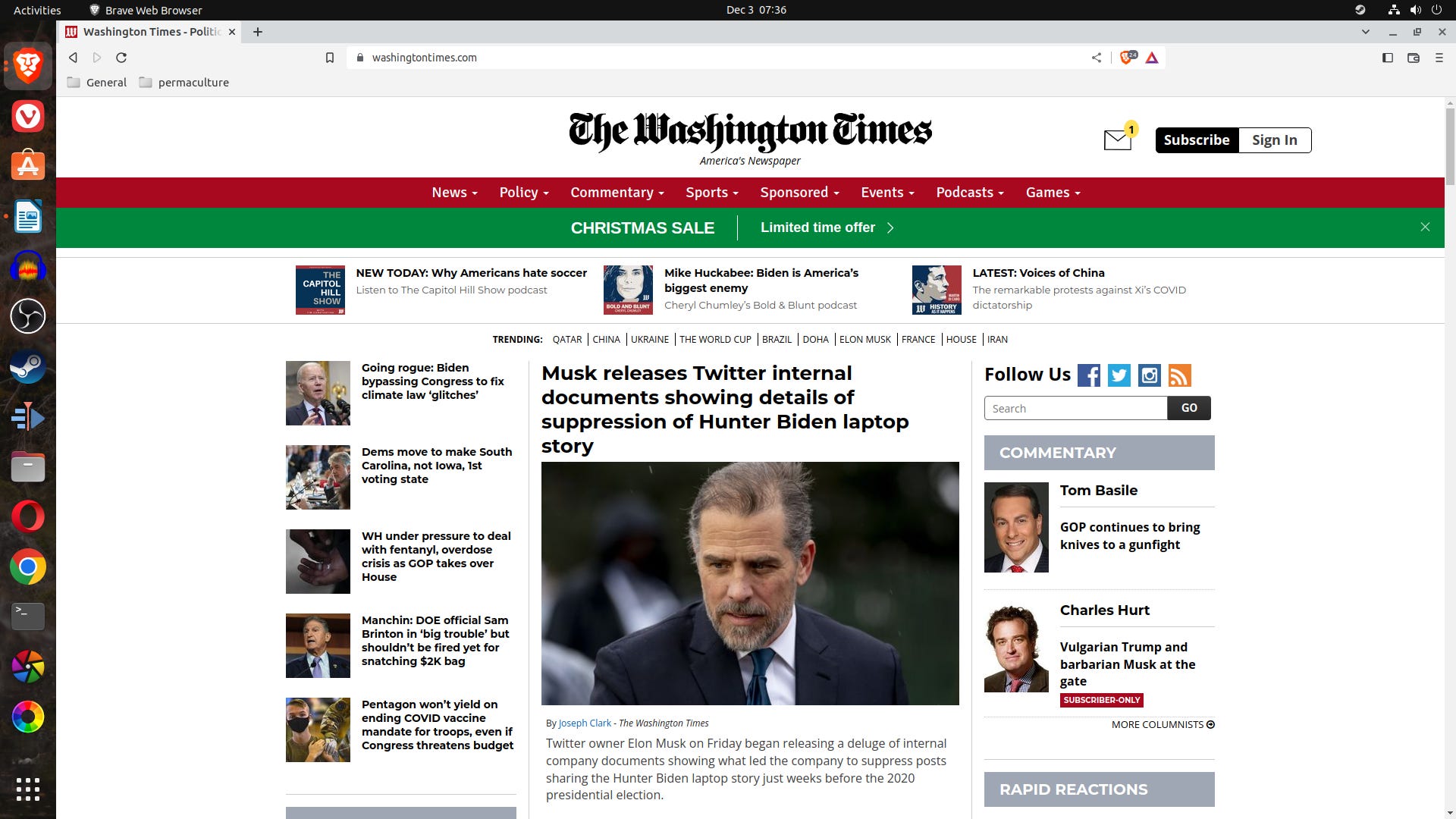Click the share page icon in address bar
The height and width of the screenshot is (819, 1456).
pyautogui.click(x=1097, y=58)
